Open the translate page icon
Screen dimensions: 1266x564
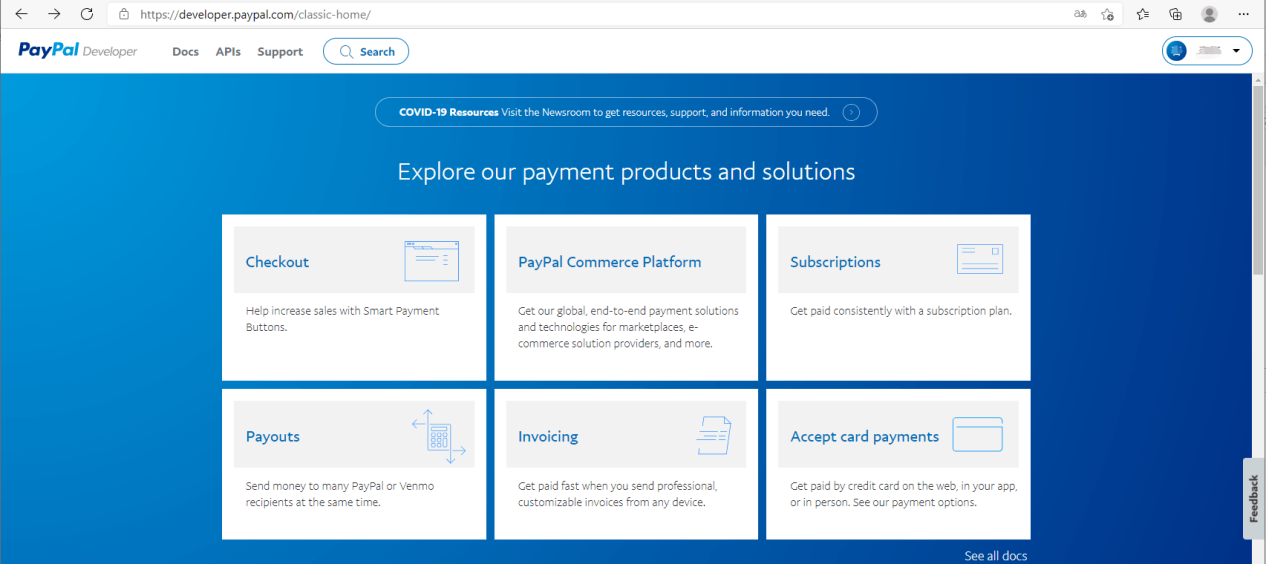[x=1080, y=14]
